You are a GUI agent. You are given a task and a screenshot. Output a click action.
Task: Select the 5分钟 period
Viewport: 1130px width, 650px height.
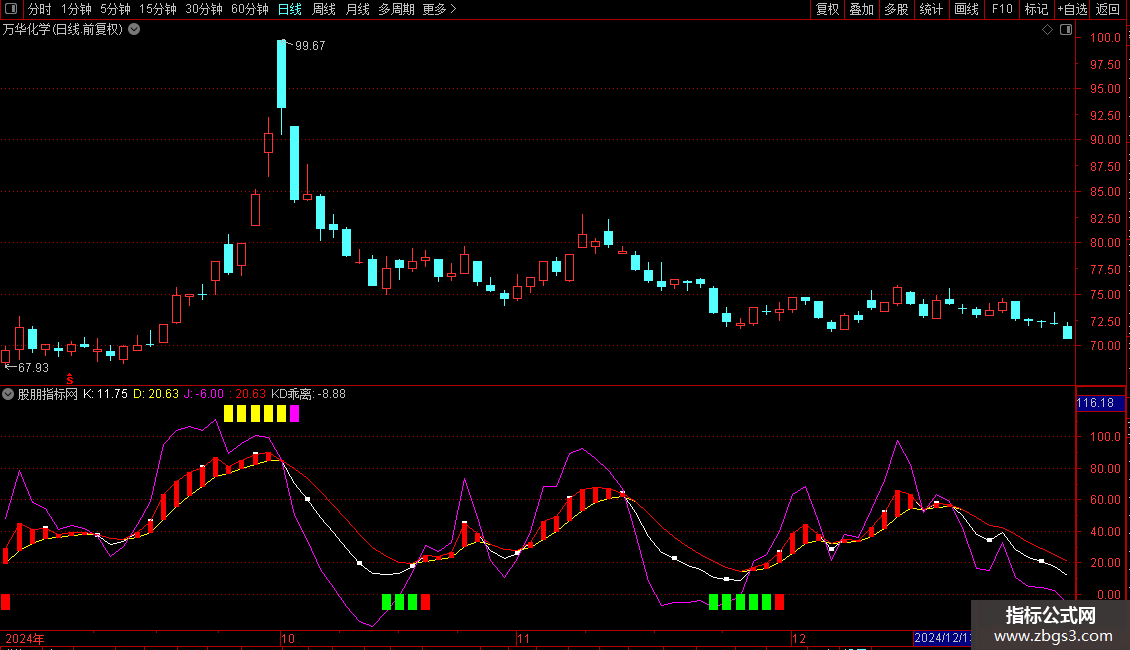(x=115, y=9)
